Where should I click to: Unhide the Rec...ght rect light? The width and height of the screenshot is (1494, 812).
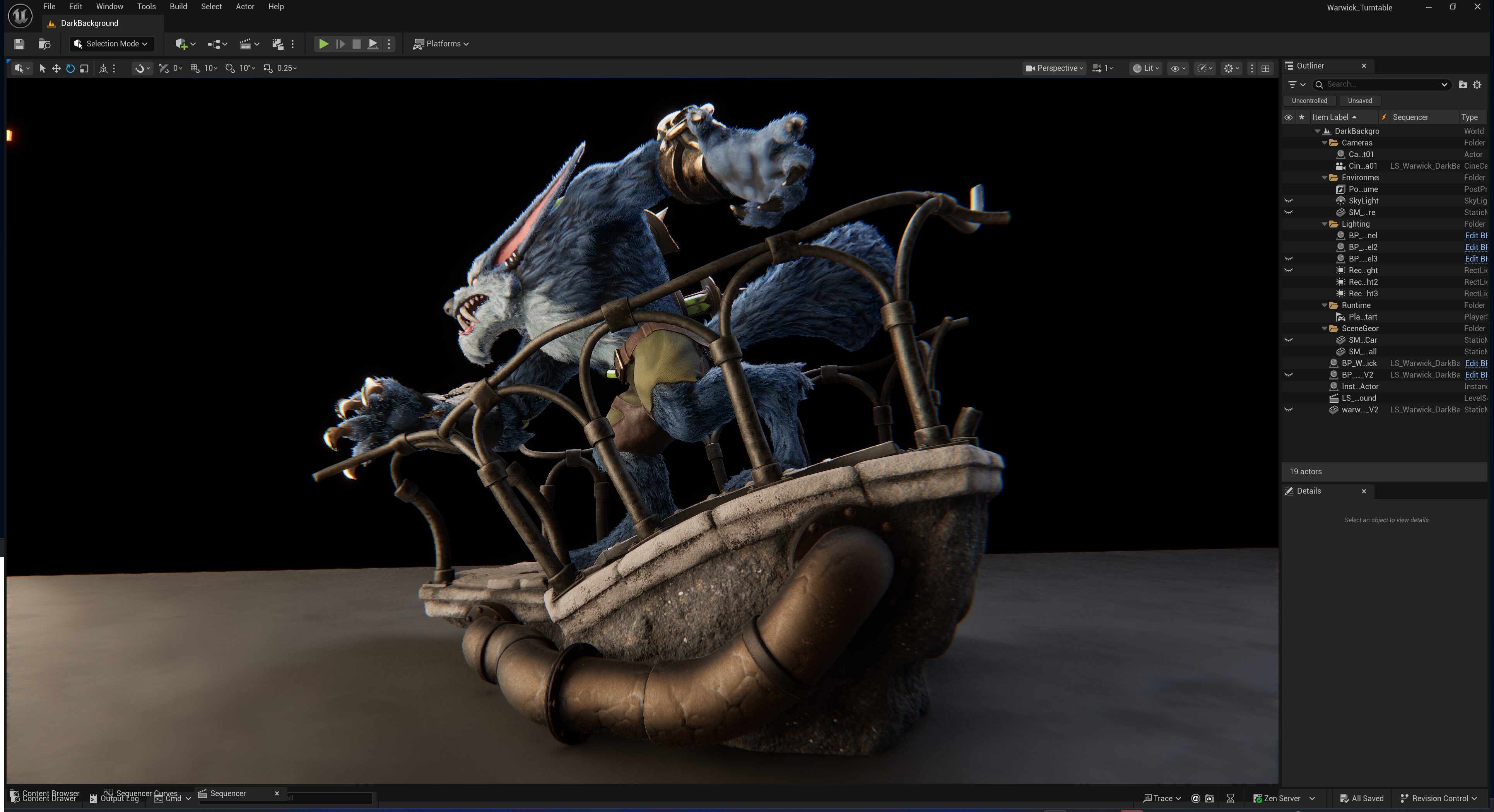pyautogui.click(x=1288, y=270)
